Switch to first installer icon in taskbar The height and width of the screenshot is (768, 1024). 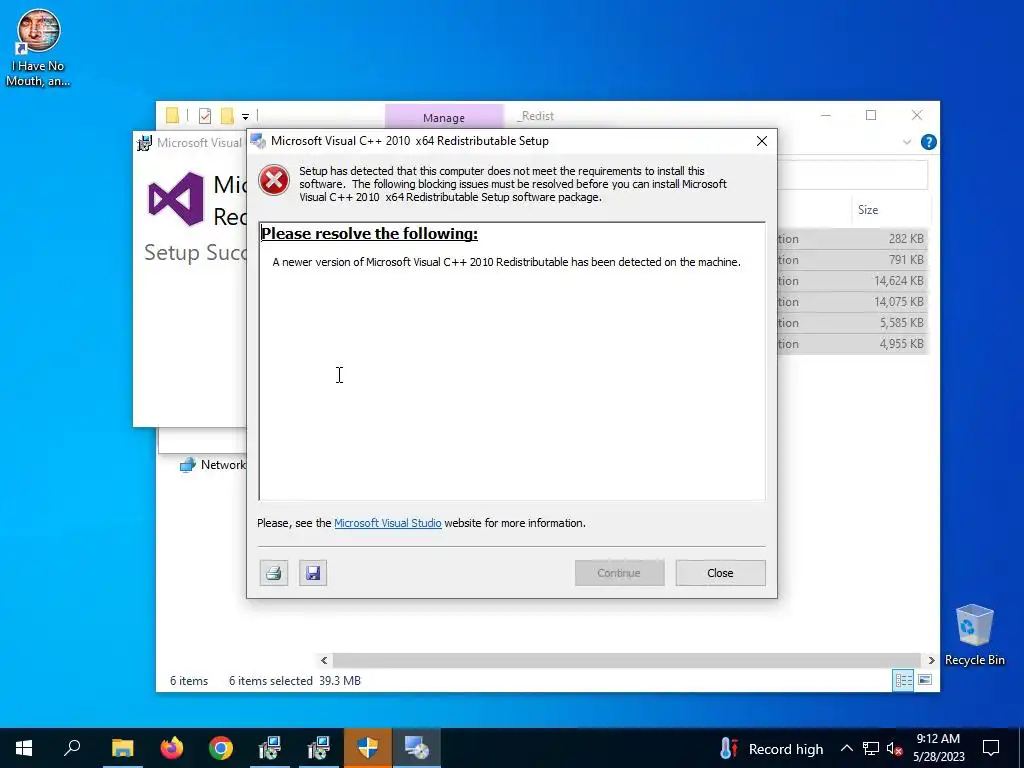[x=269, y=748]
